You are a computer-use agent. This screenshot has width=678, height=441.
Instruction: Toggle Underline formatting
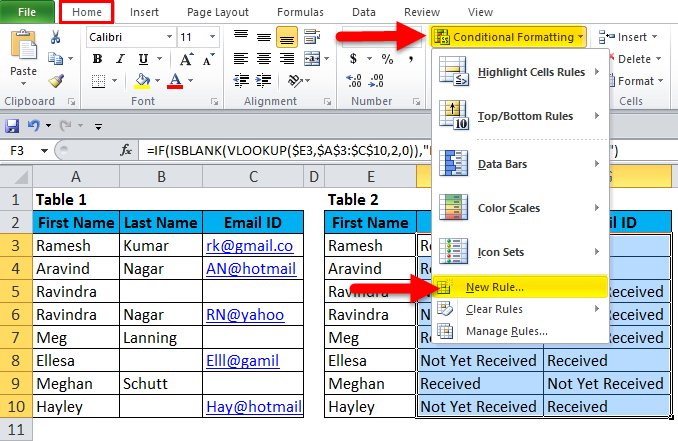[143, 59]
